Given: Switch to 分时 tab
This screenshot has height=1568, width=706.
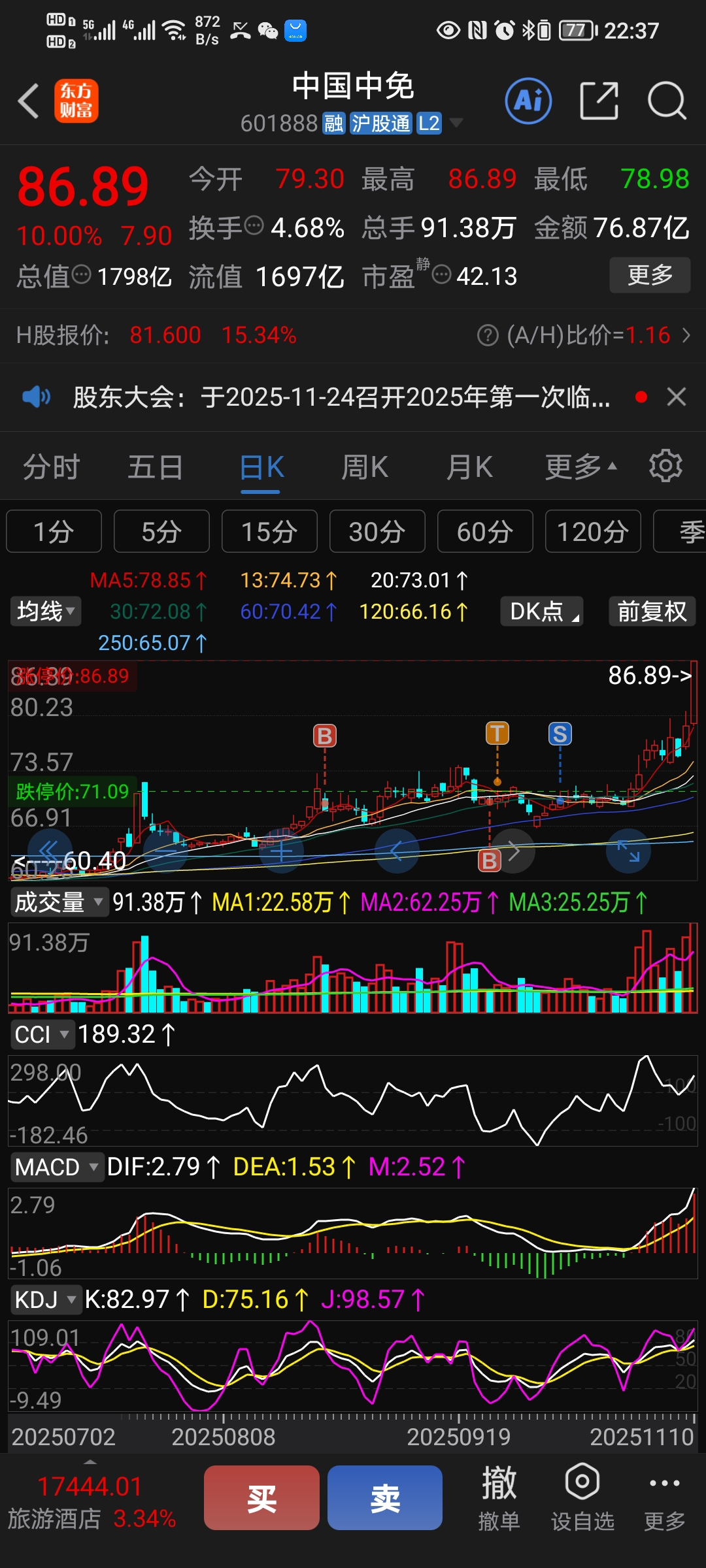Looking at the screenshot, I should pos(51,467).
